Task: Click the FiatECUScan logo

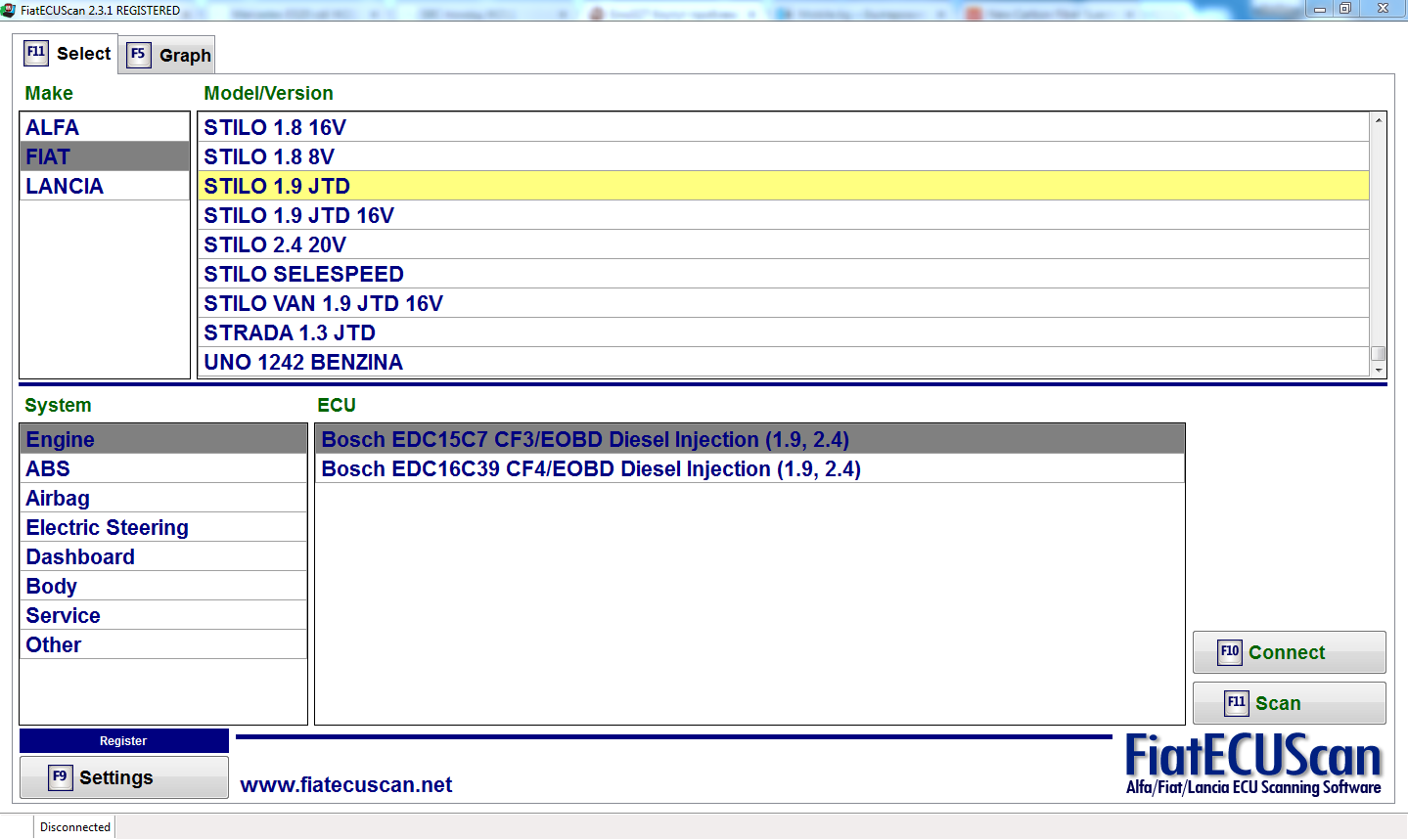Action: click(x=1252, y=765)
